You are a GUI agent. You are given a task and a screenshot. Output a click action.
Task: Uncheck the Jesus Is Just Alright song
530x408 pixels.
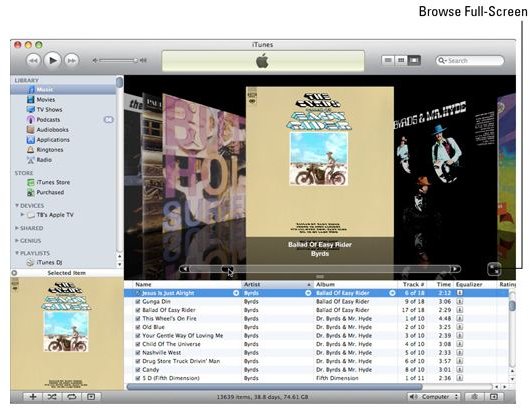[x=138, y=293]
